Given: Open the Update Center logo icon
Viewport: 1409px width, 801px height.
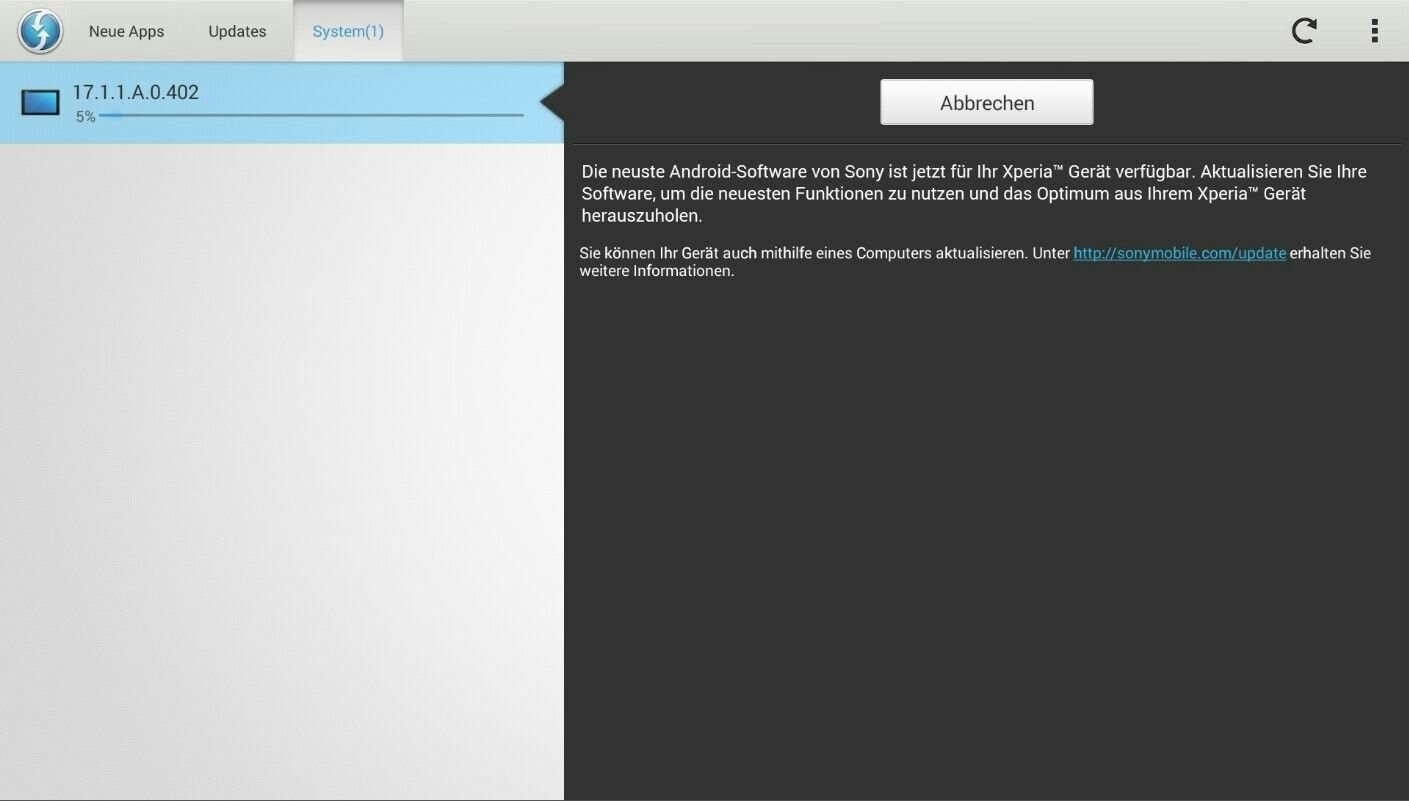Looking at the screenshot, I should (x=40, y=30).
